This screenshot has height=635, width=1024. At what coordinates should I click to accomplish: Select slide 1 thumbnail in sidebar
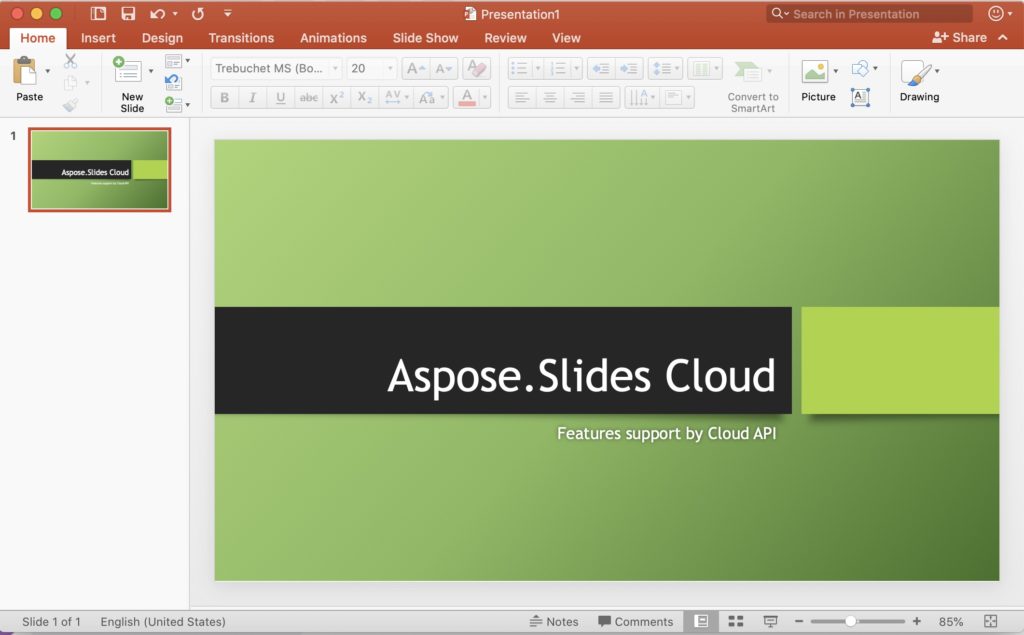(x=99, y=169)
